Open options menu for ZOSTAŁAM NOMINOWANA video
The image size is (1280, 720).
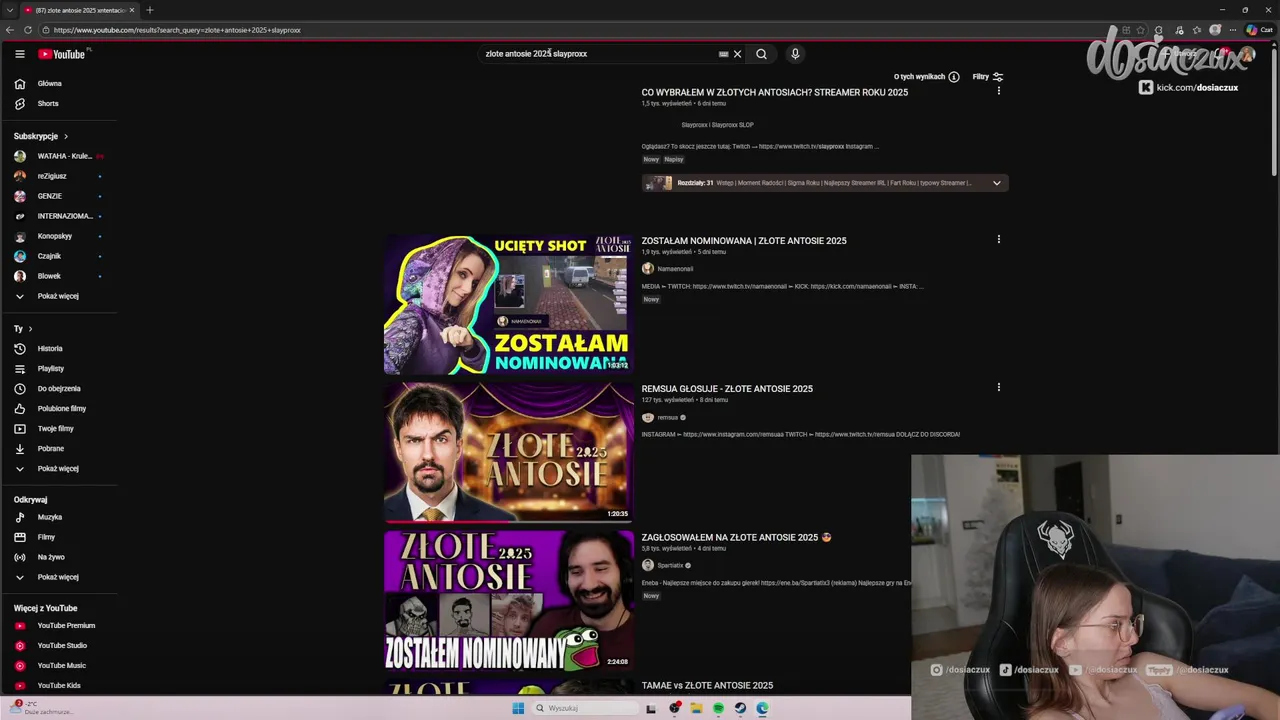click(998, 239)
